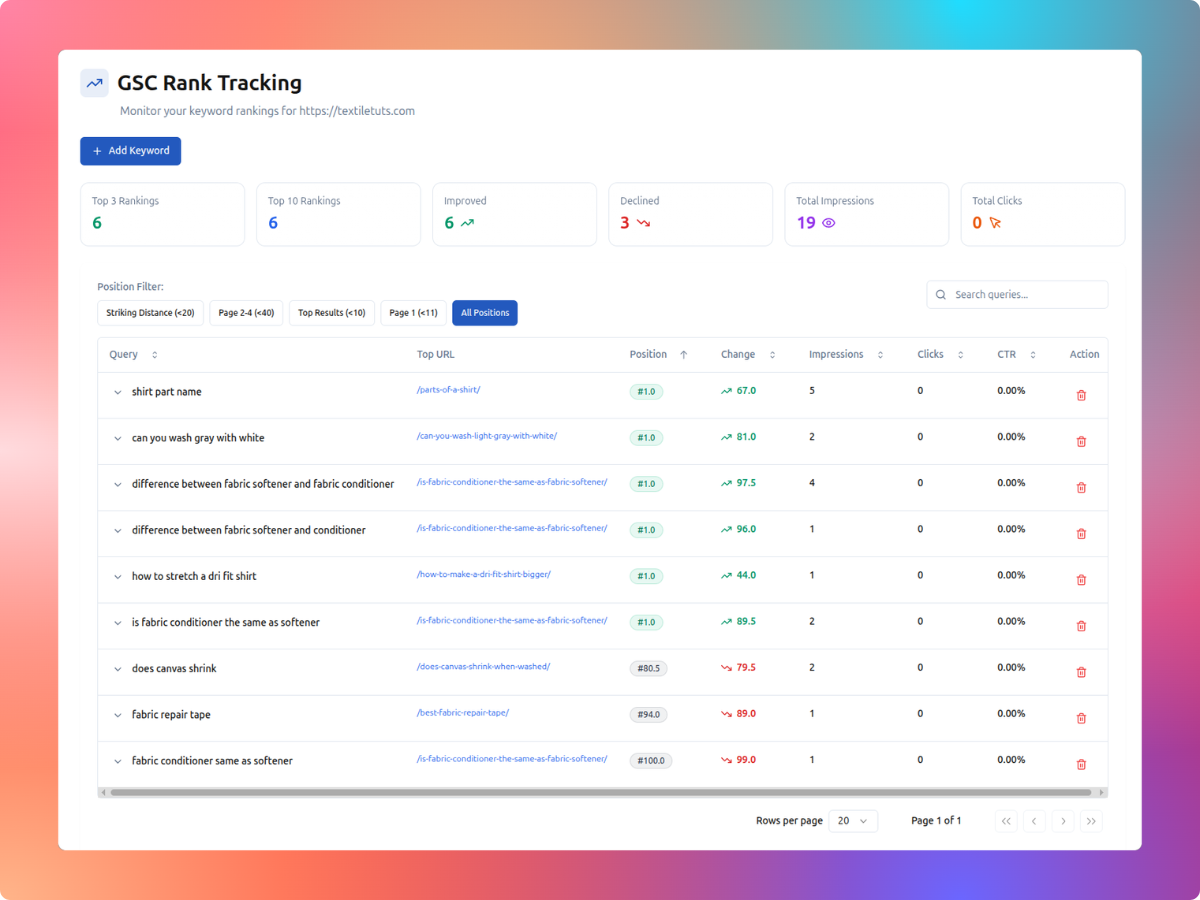Expand 'difference between fabric softener and fabric conditioner' row
The width and height of the screenshot is (1200, 900).
(117, 484)
